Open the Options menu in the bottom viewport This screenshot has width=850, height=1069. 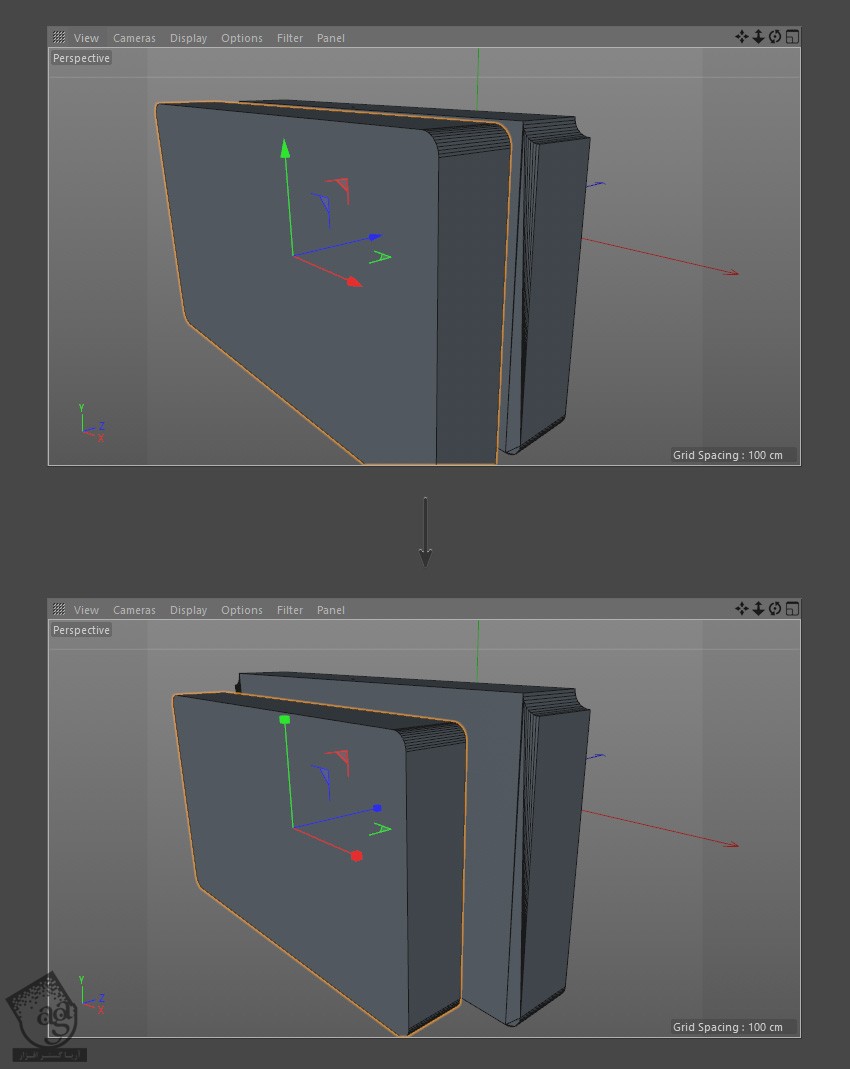tap(242, 610)
